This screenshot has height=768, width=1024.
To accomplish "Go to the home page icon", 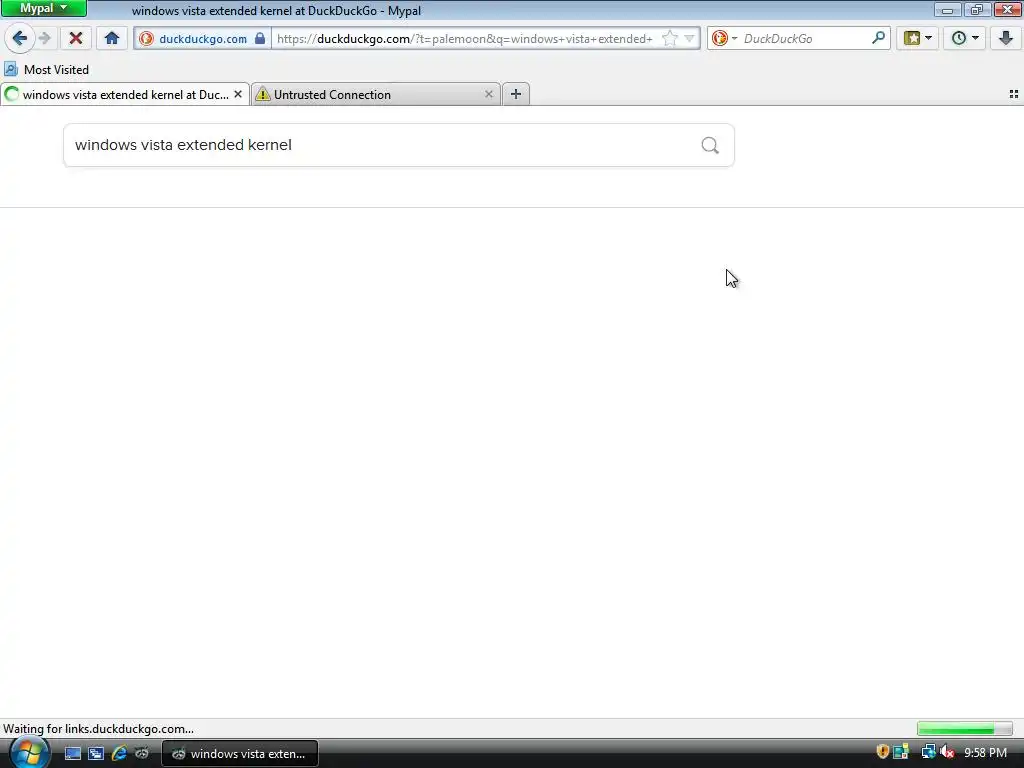I will tap(112, 39).
